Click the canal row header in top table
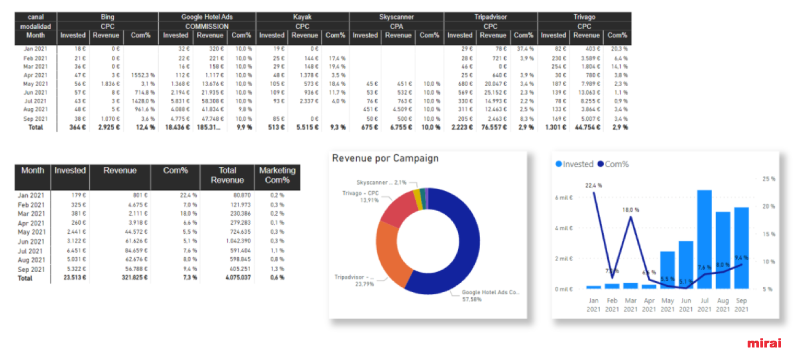 (36, 17)
